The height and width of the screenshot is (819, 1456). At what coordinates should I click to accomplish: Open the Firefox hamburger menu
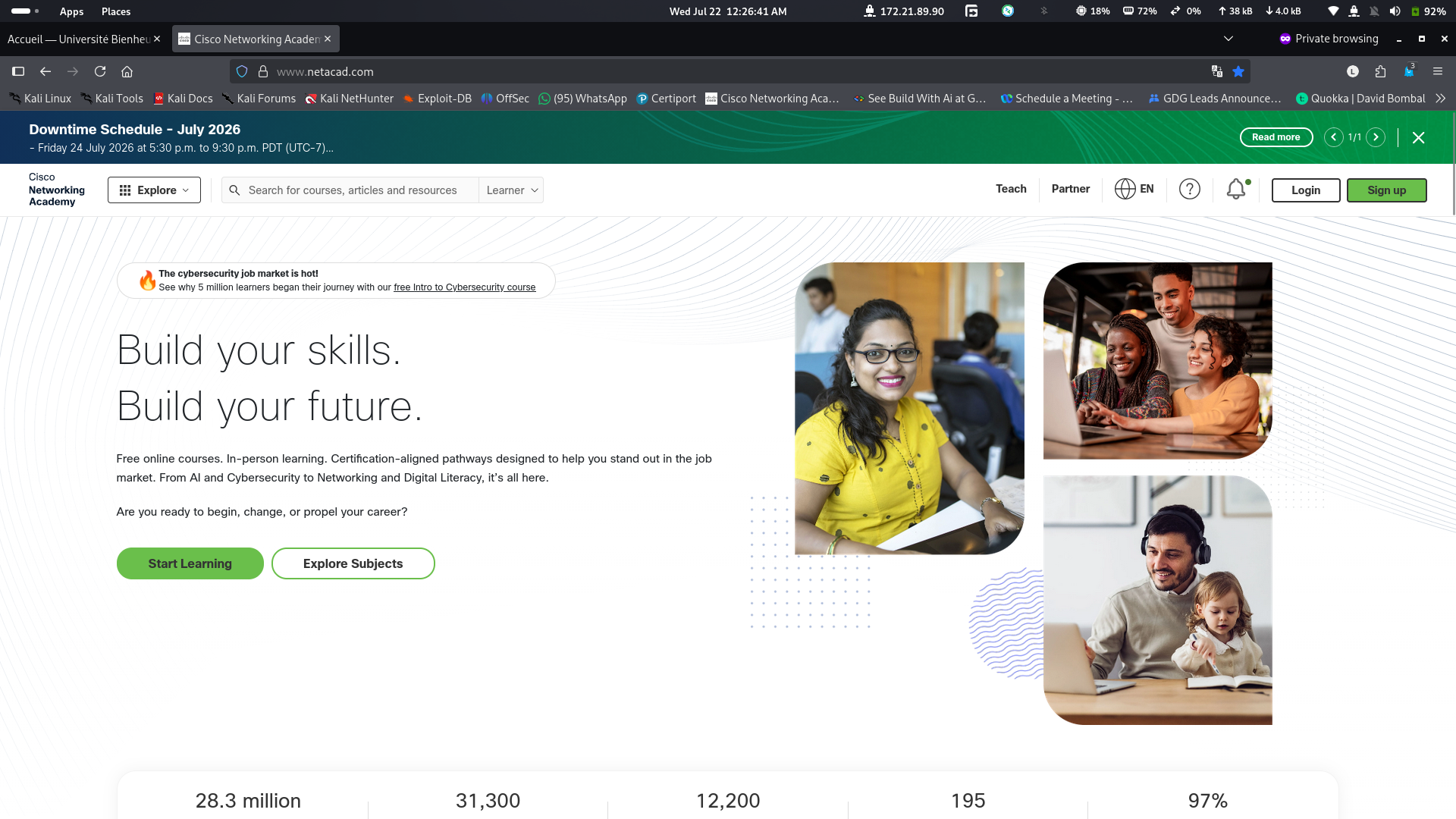[x=1437, y=71]
